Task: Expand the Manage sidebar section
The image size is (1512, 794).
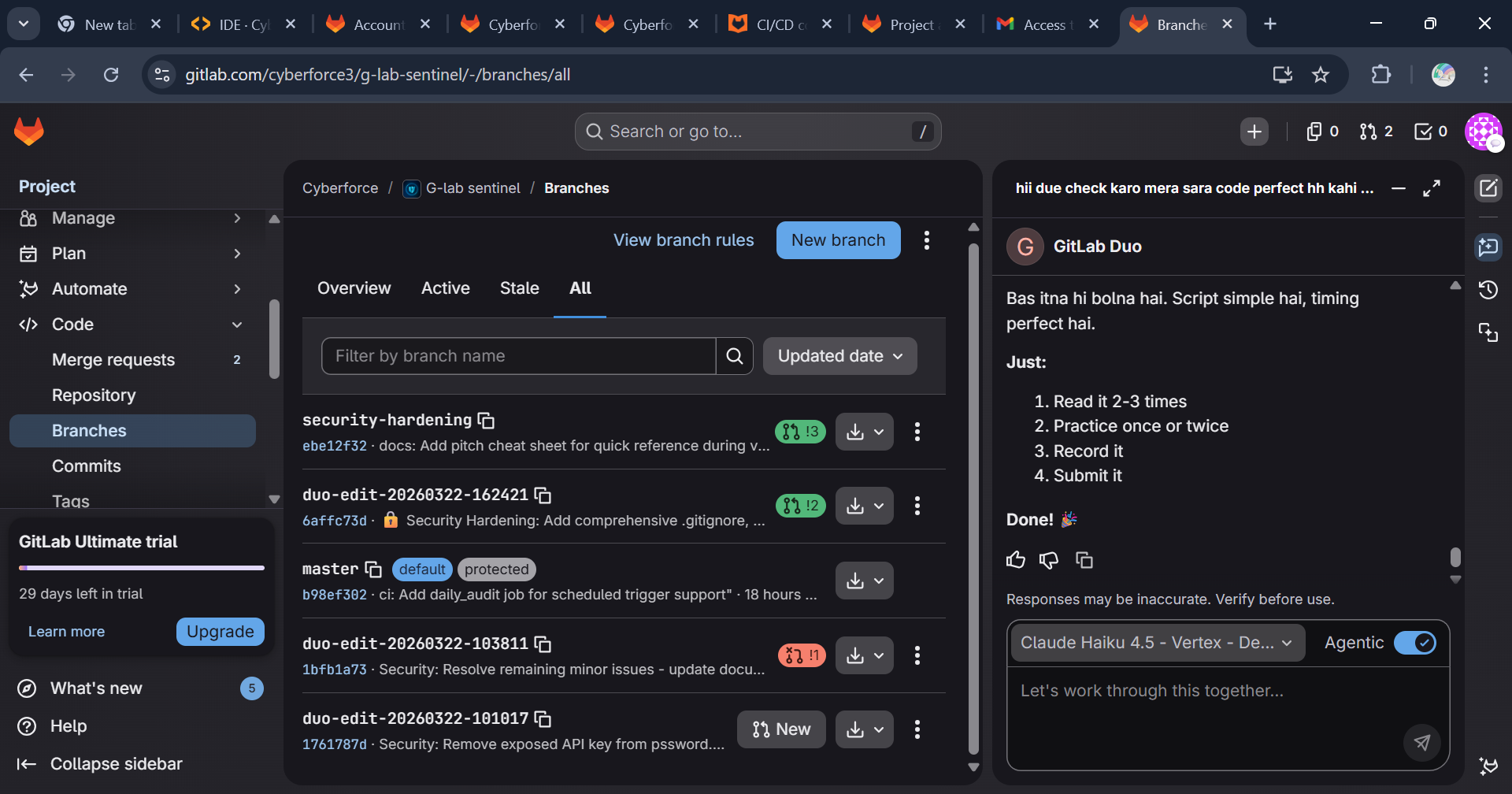Action: [x=132, y=218]
